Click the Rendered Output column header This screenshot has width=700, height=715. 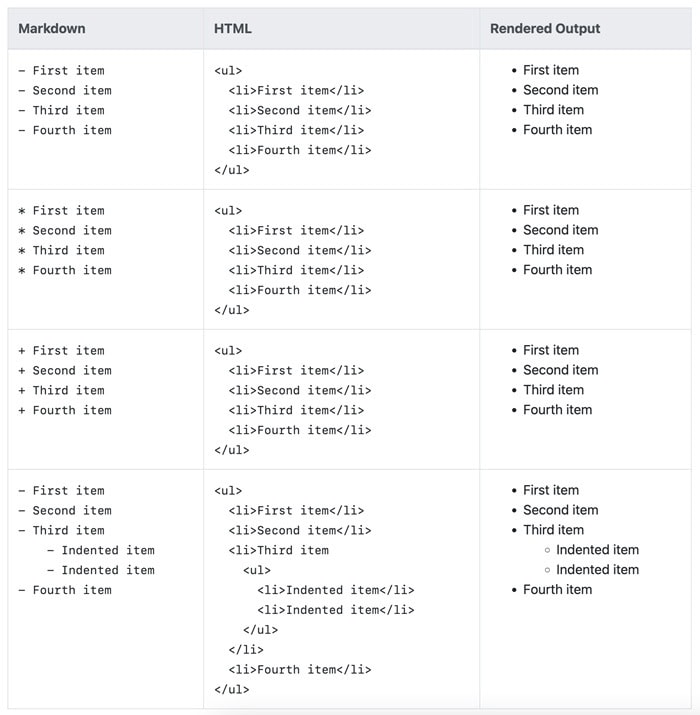545,29
